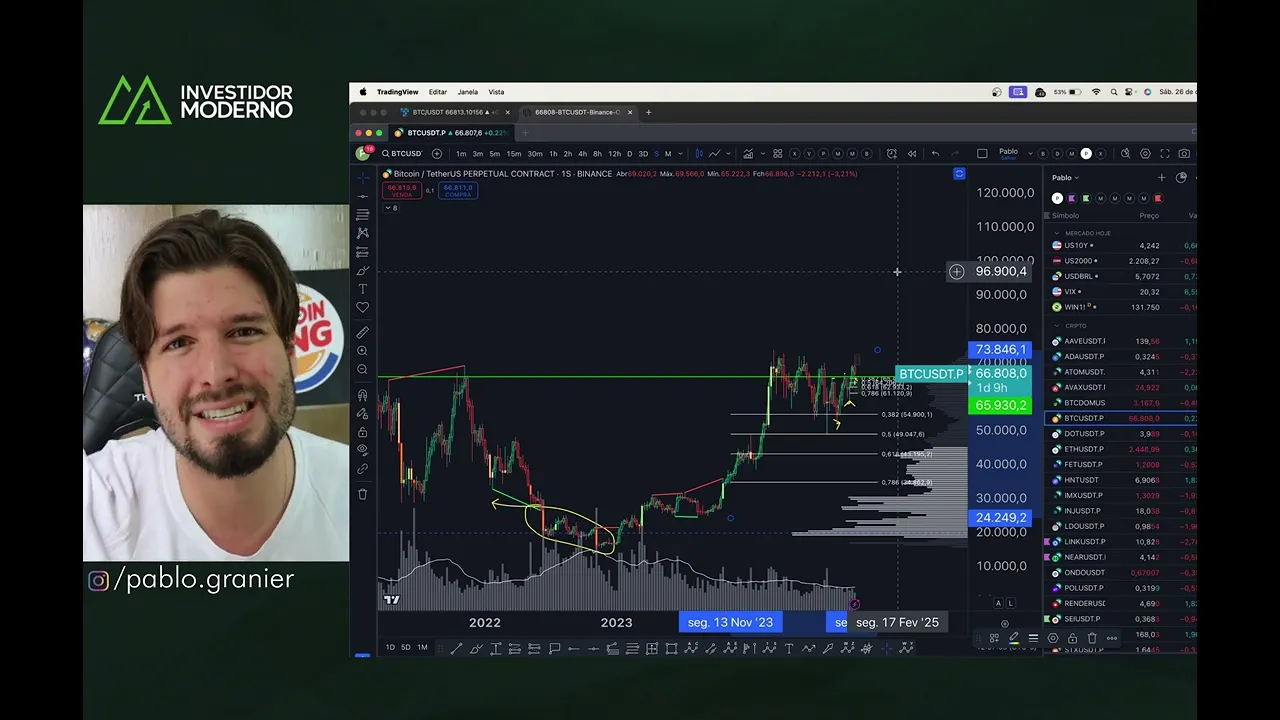
Task: Undo last chart action
Action: [x=935, y=154]
